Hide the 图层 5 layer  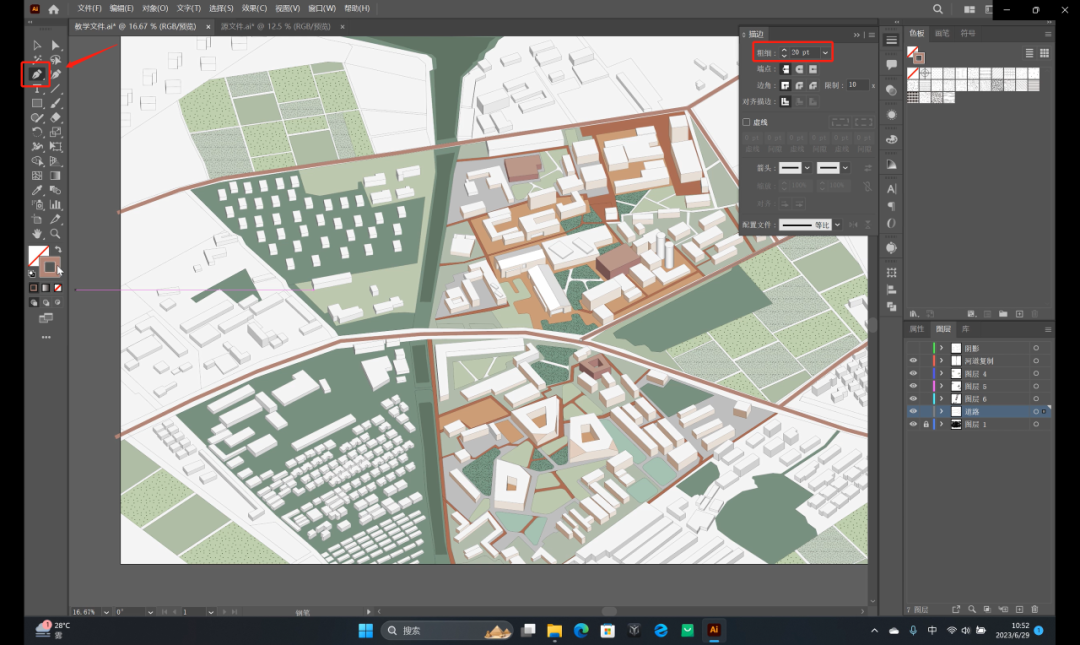(x=913, y=386)
